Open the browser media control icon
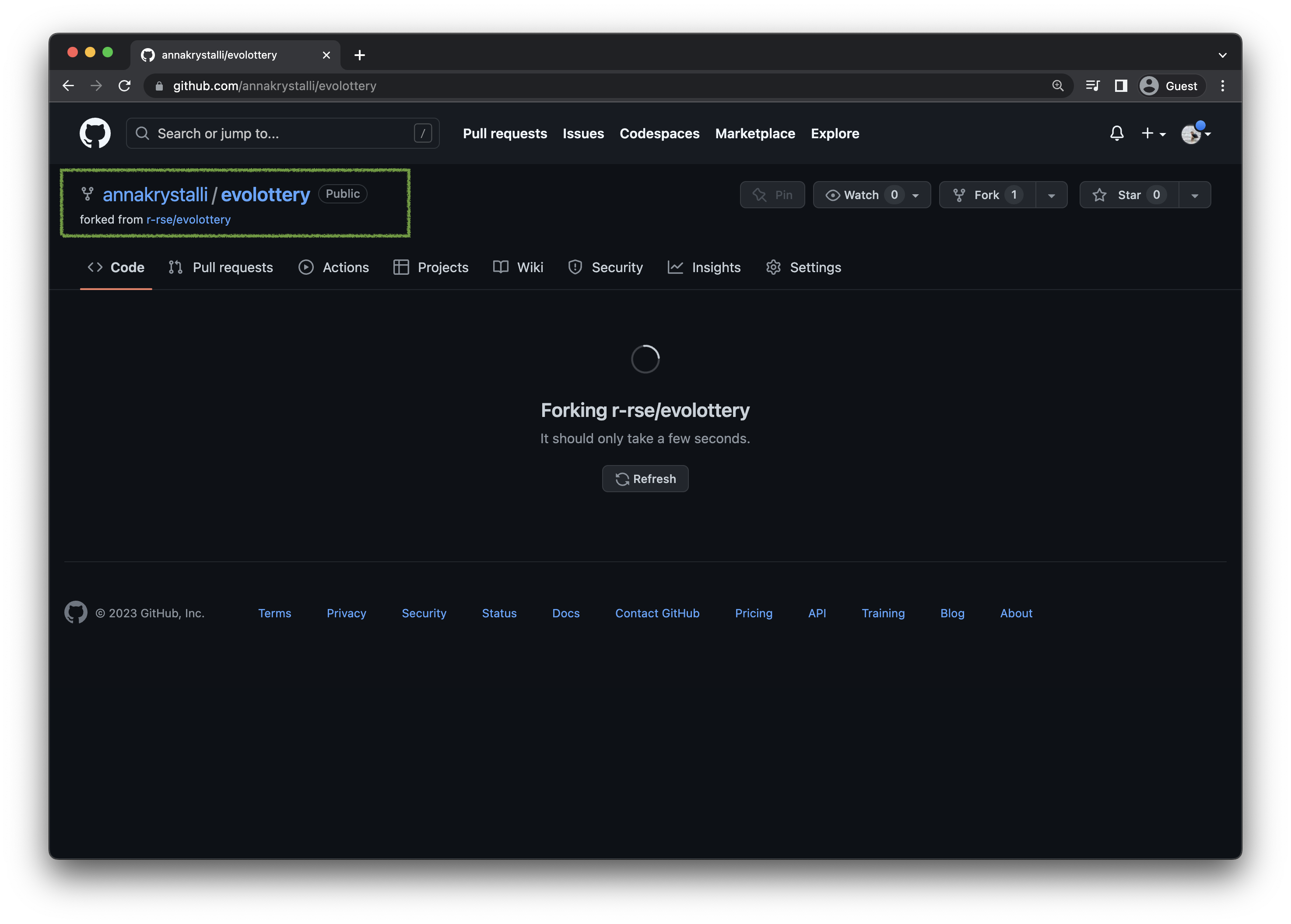Image resolution: width=1291 pixels, height=924 pixels. 1092,86
